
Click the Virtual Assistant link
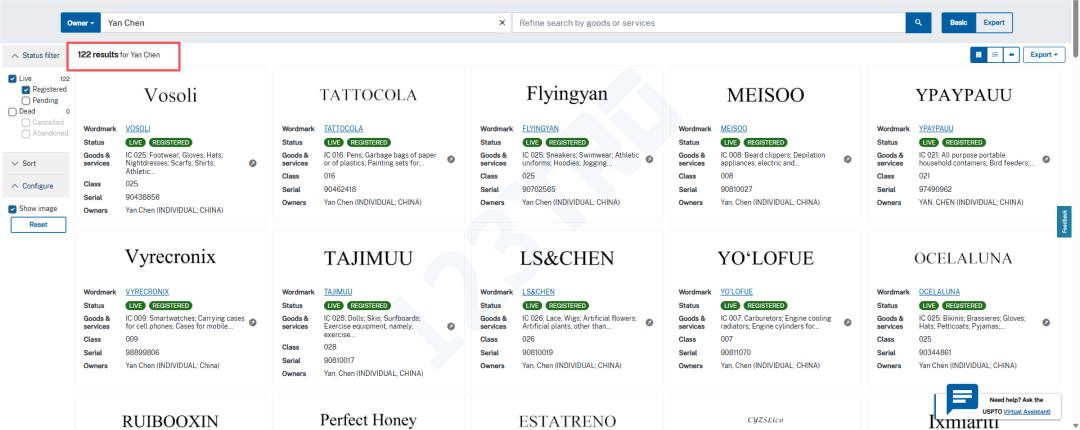[1026, 411]
